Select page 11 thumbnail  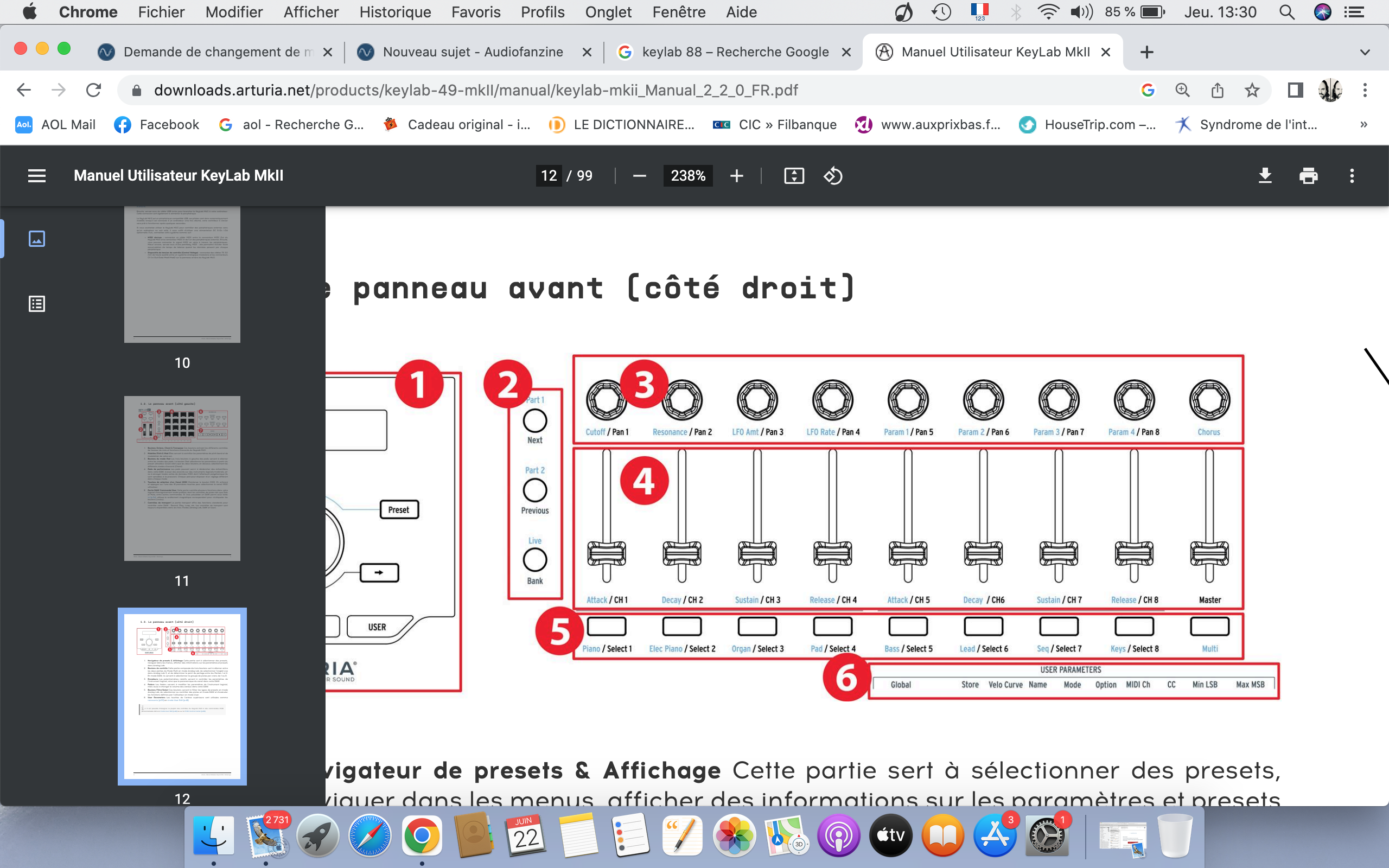[x=182, y=478]
